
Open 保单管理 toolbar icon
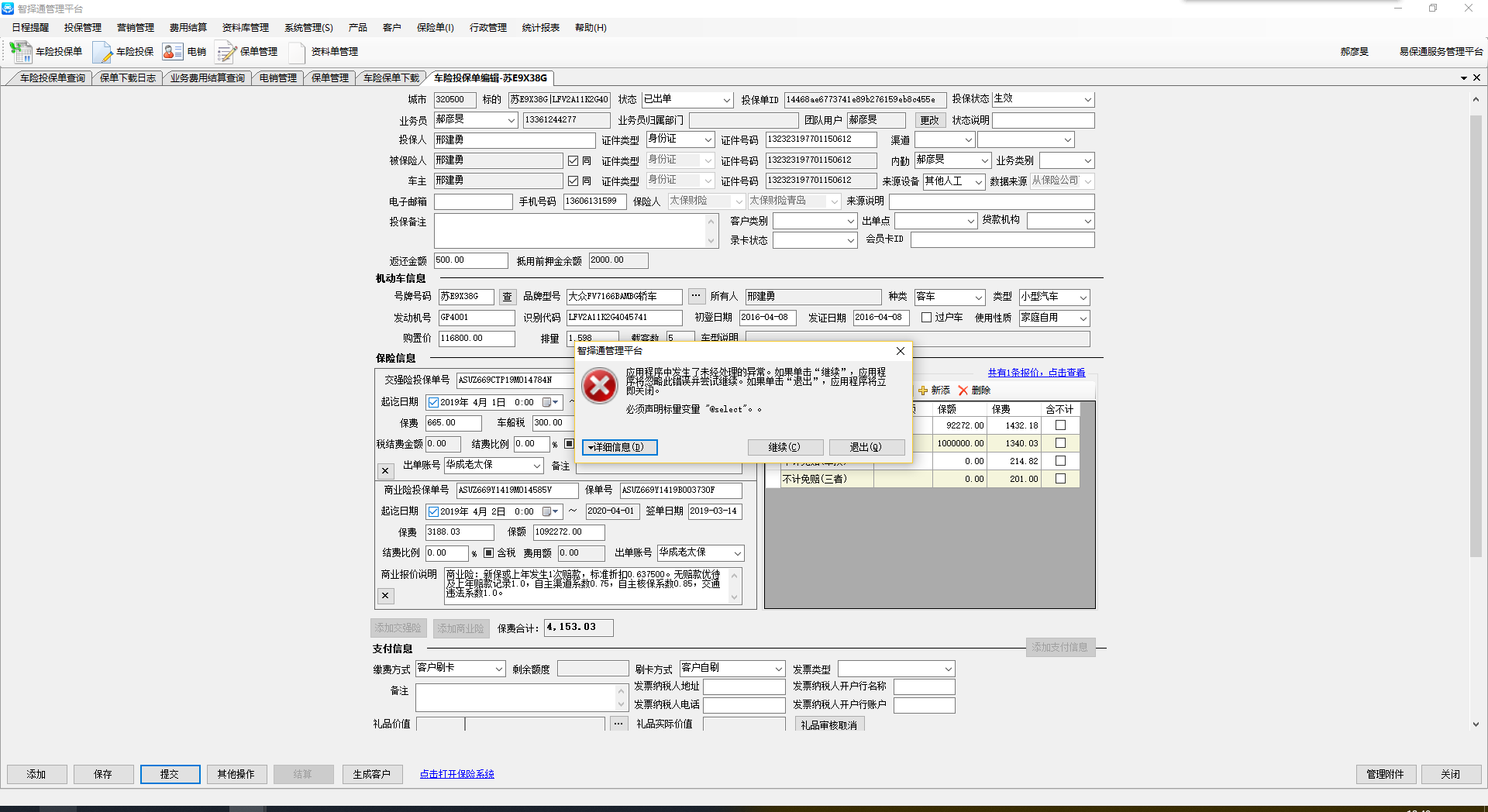tap(226, 52)
